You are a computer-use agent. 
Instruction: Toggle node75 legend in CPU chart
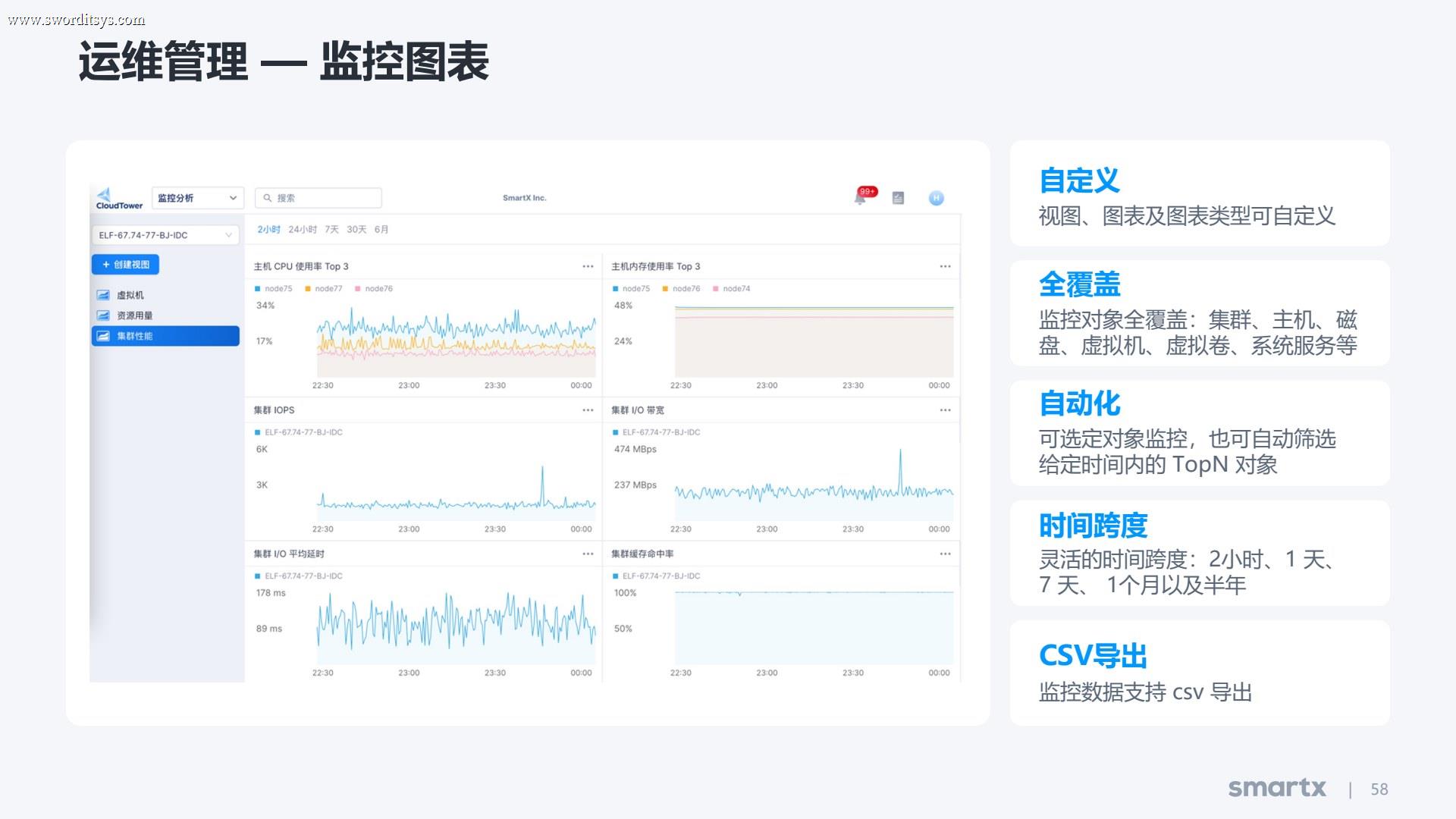point(274,289)
